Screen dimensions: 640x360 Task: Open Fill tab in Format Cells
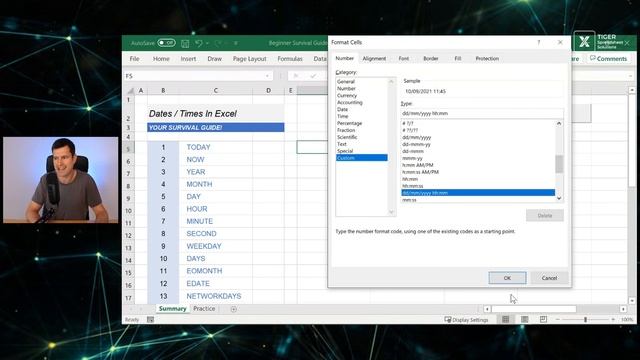[458, 58]
